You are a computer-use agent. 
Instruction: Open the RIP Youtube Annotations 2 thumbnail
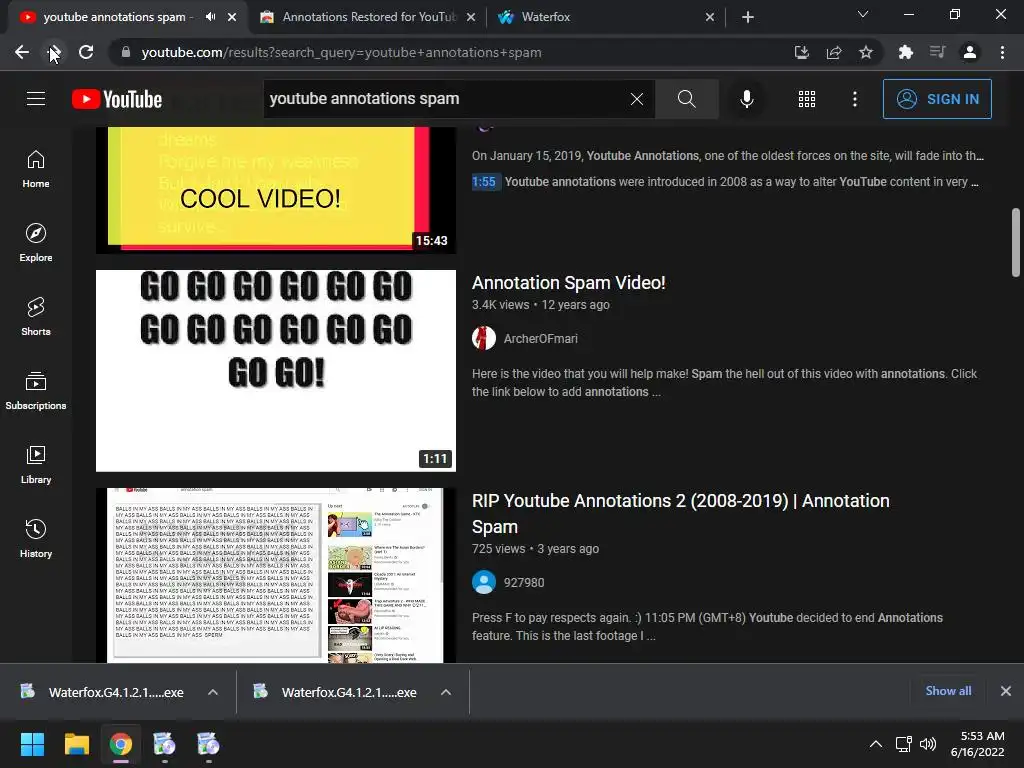pos(276,575)
